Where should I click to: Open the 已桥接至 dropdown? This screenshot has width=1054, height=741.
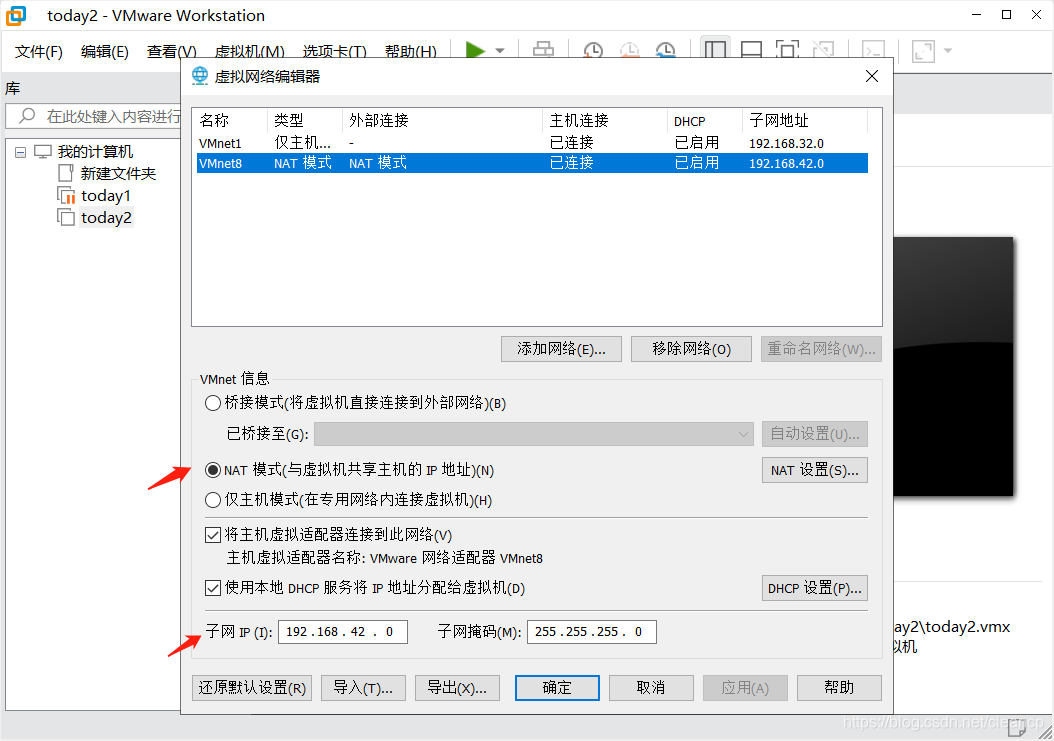pyautogui.click(x=534, y=434)
